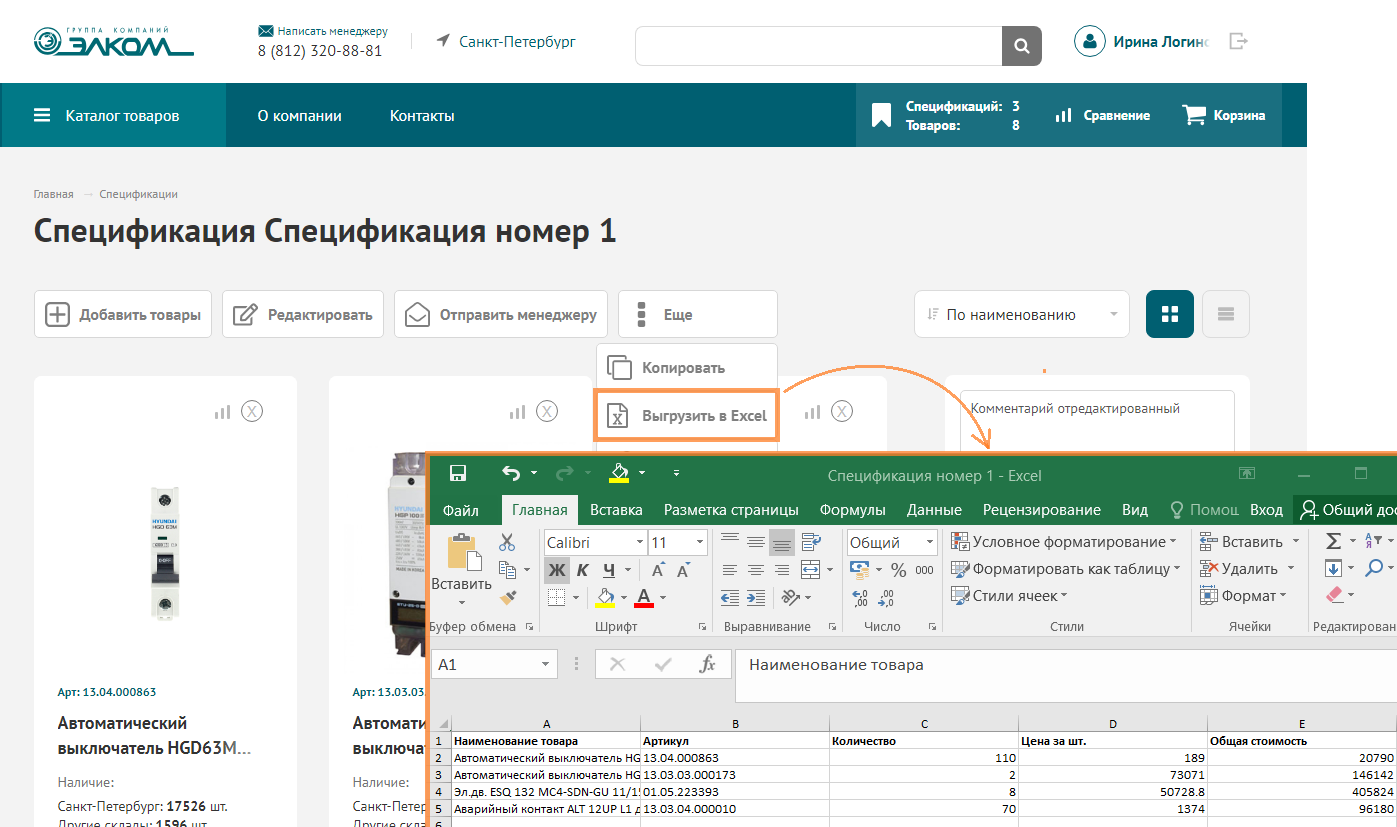Click the Cut scissors icon
This screenshot has width=1397, height=827.
pyautogui.click(x=507, y=542)
